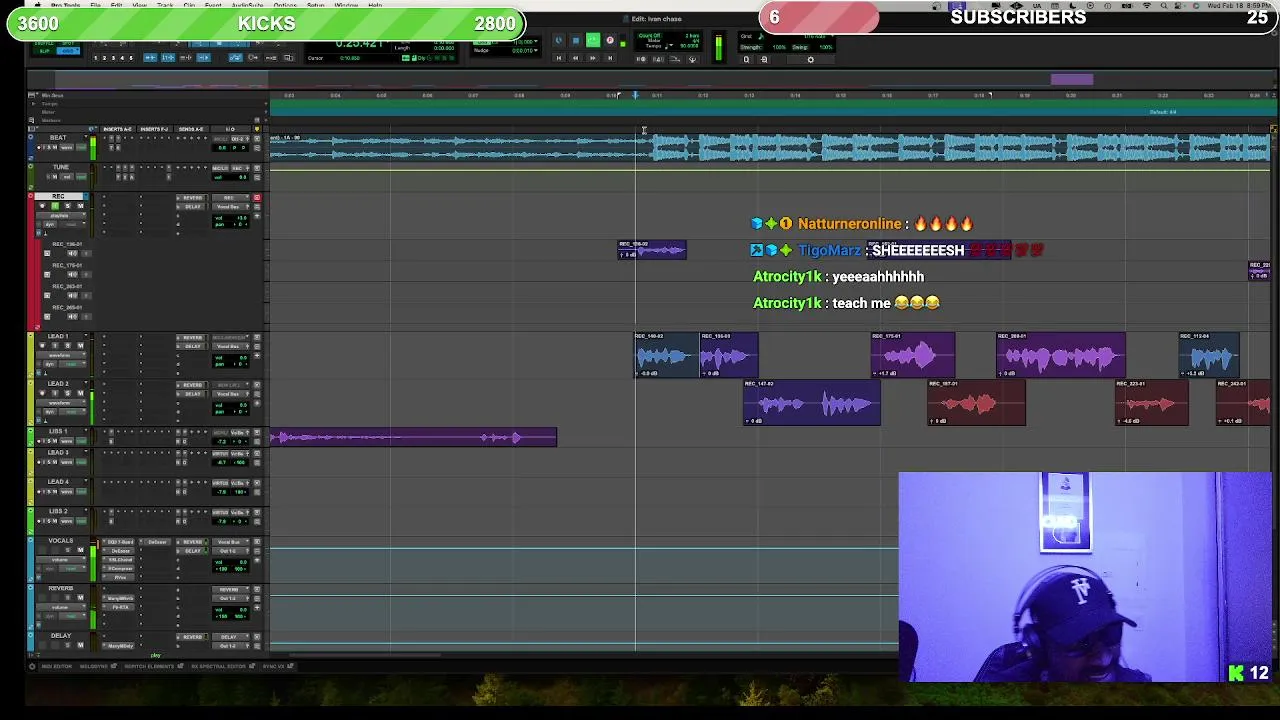Open the Window menu
Image resolution: width=1280 pixels, height=720 pixels.
pos(346,5)
